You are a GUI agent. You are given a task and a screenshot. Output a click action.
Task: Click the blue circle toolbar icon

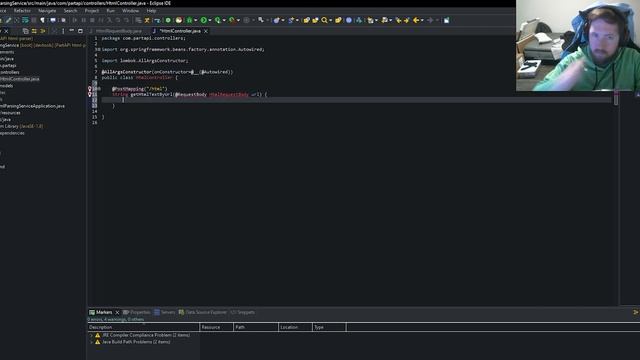coord(349,20)
